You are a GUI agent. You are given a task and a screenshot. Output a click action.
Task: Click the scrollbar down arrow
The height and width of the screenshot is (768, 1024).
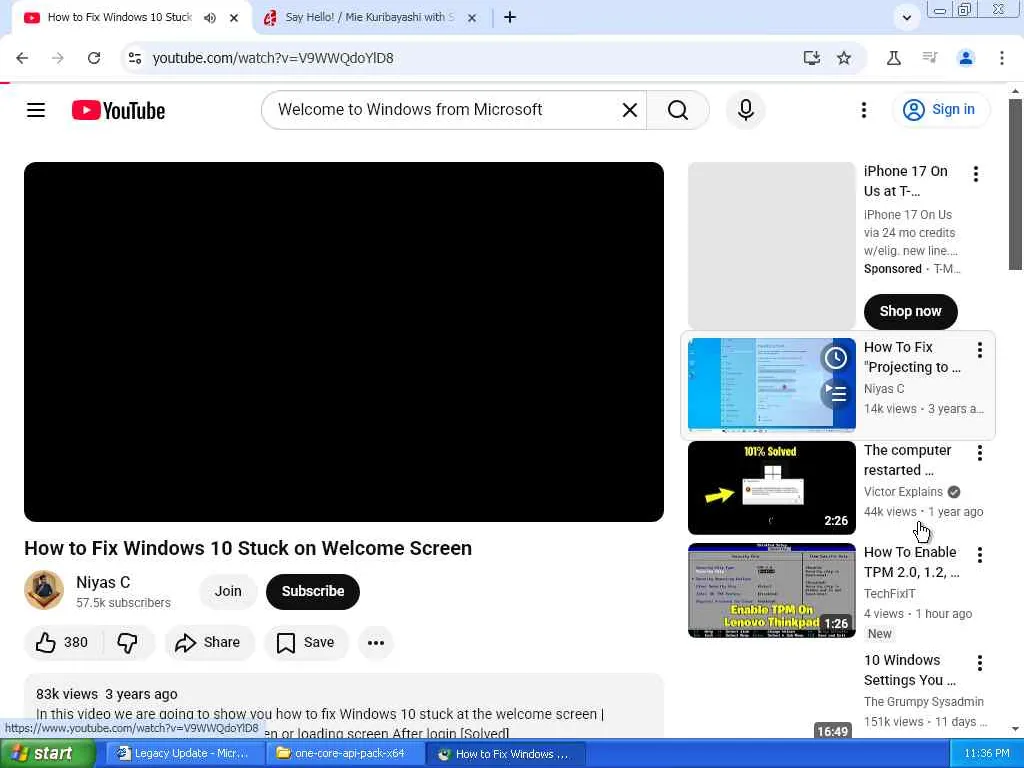coord(1016,728)
